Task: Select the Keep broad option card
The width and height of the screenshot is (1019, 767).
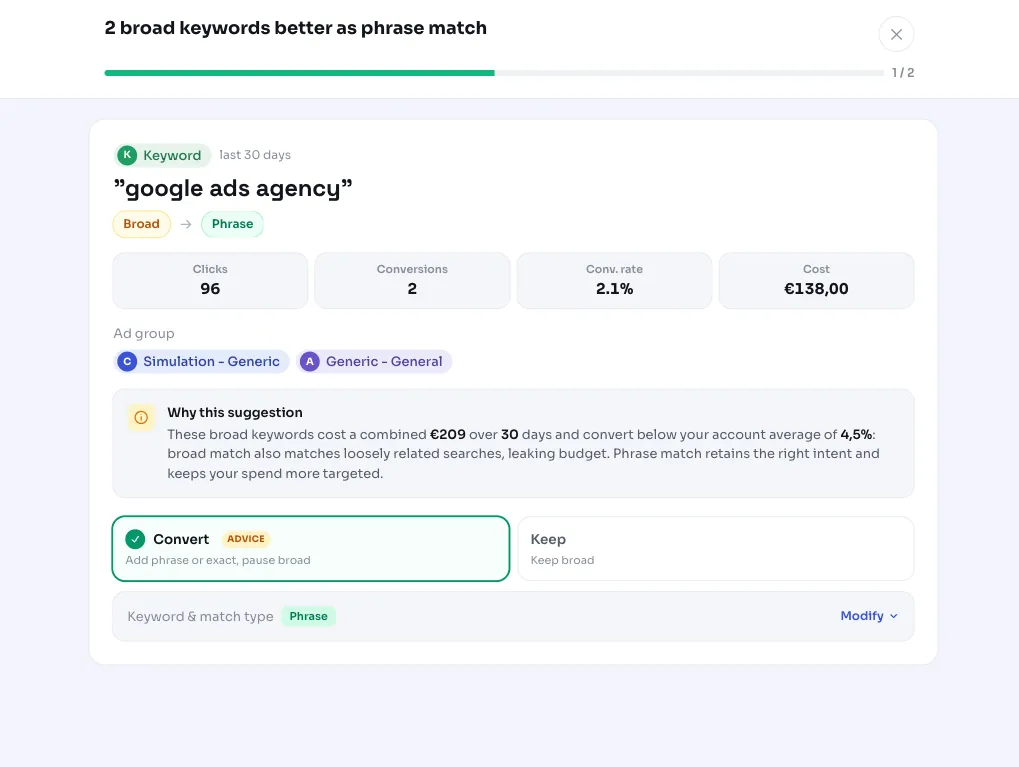Action: (716, 549)
